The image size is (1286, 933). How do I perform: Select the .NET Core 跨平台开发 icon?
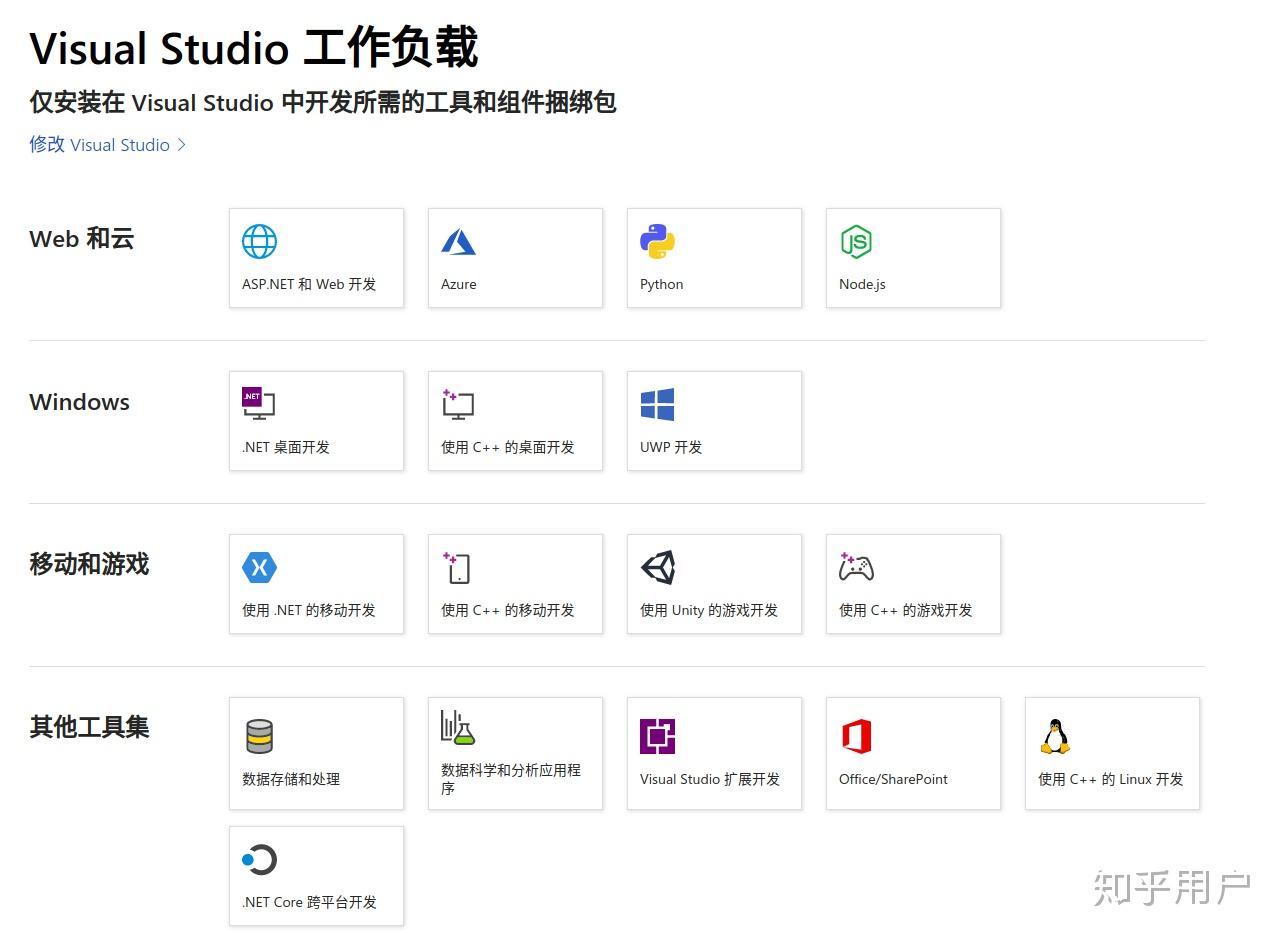click(x=258, y=859)
